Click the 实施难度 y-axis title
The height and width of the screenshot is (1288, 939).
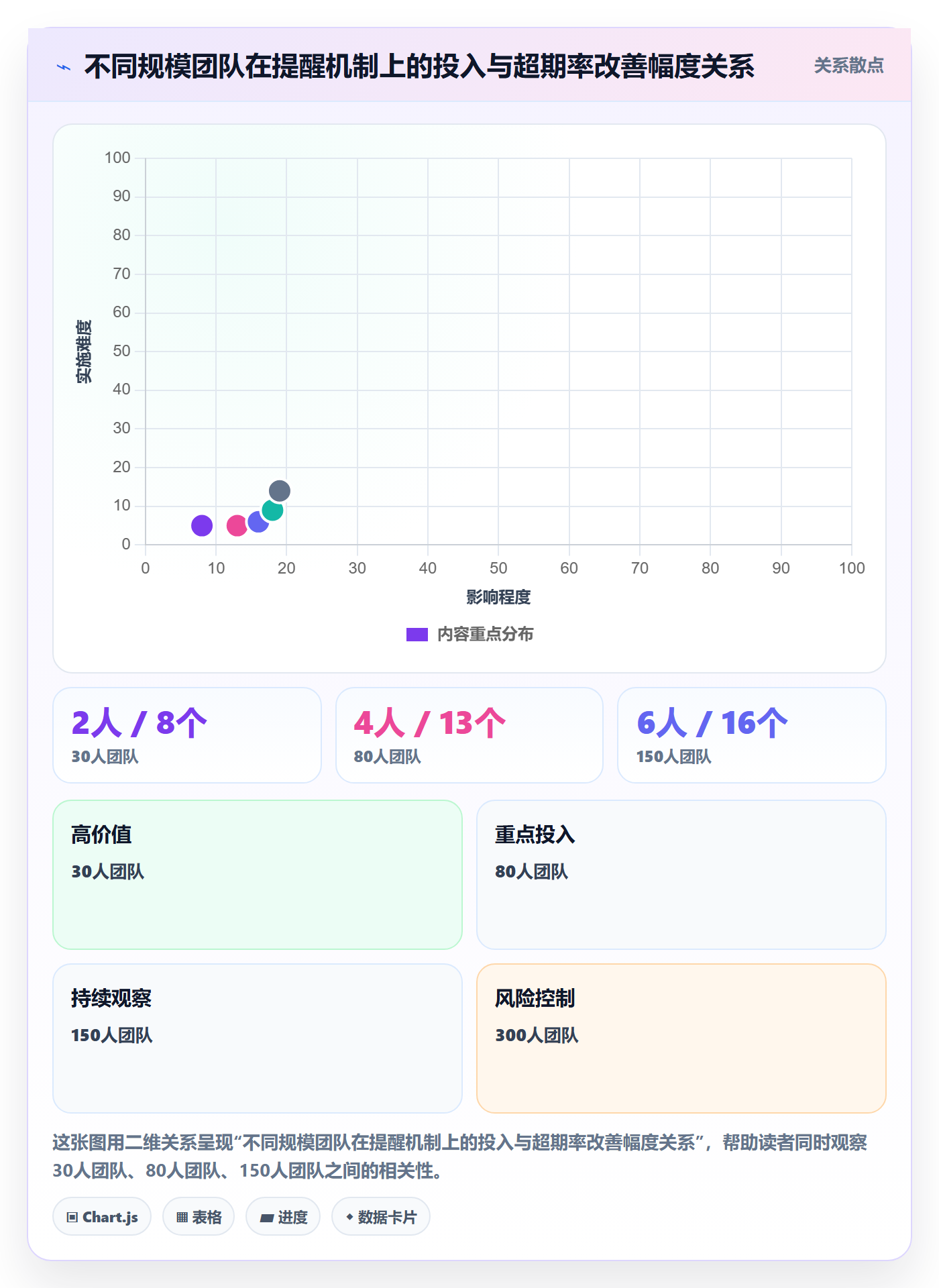click(84, 352)
